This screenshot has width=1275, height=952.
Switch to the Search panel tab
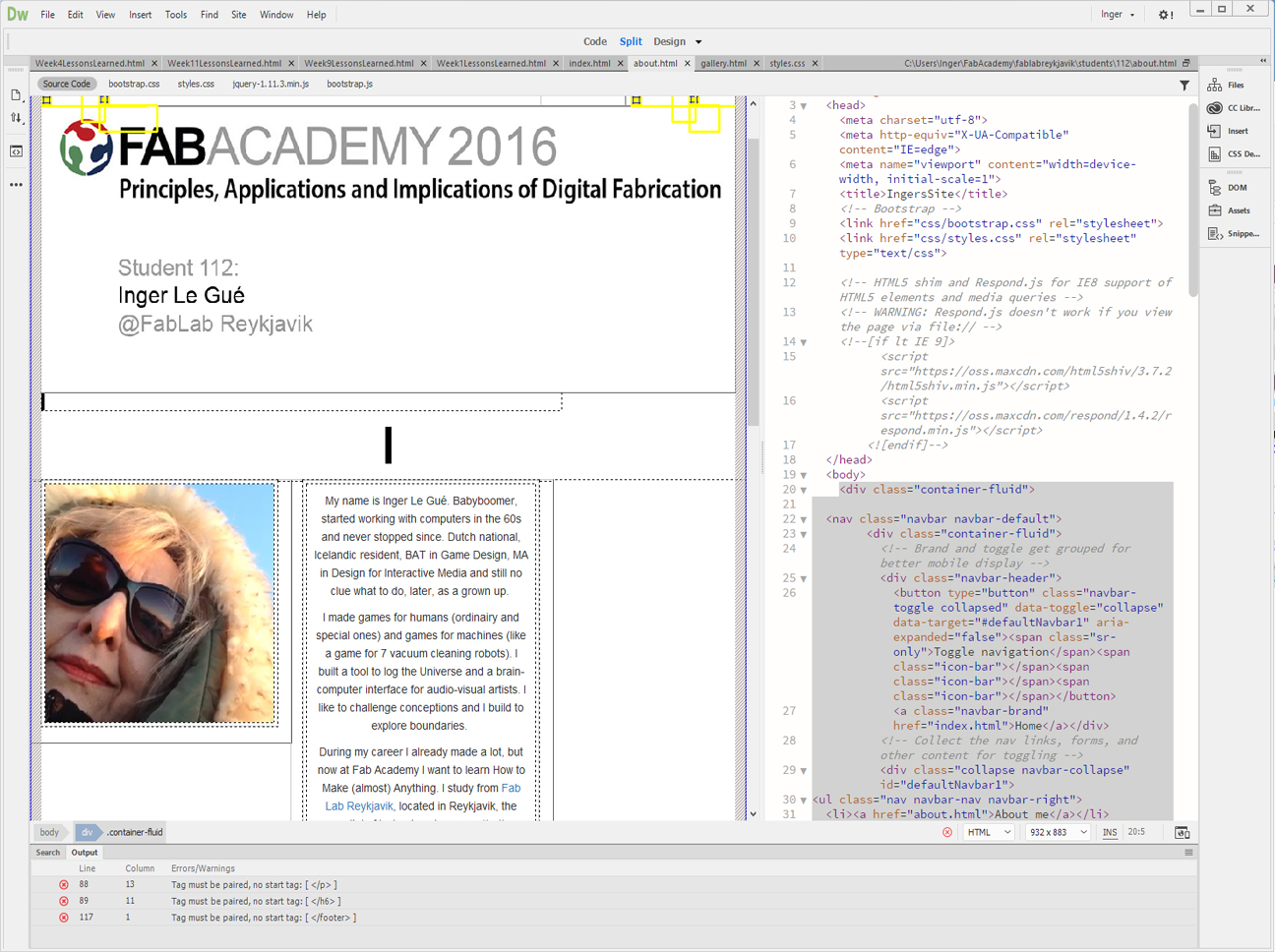tap(48, 853)
